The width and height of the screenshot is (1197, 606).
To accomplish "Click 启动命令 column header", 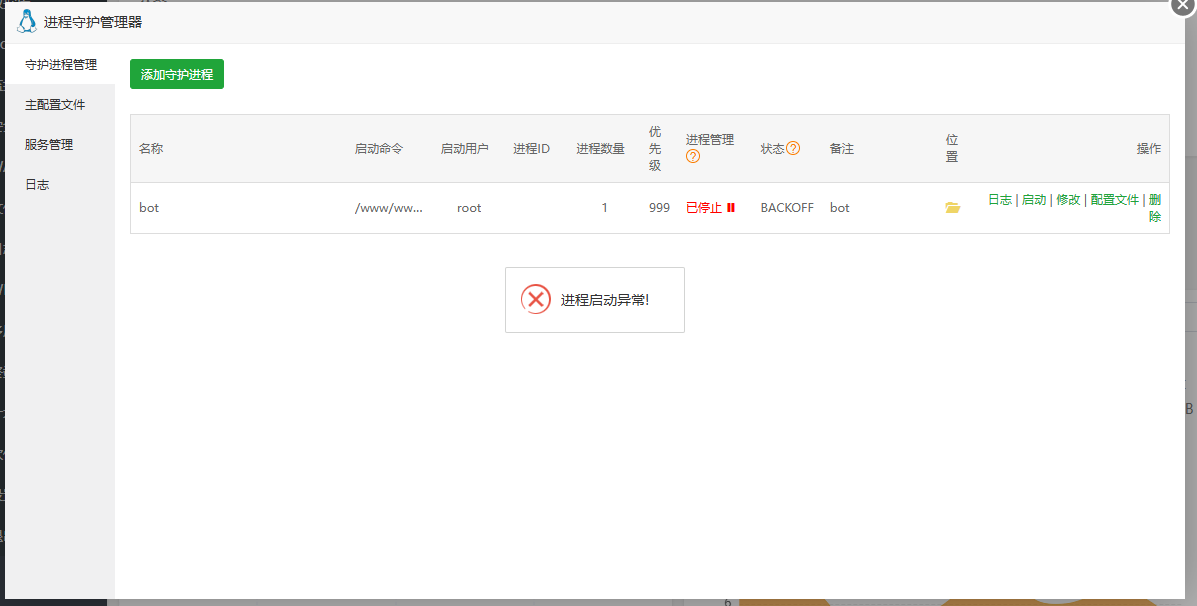I will coord(379,149).
